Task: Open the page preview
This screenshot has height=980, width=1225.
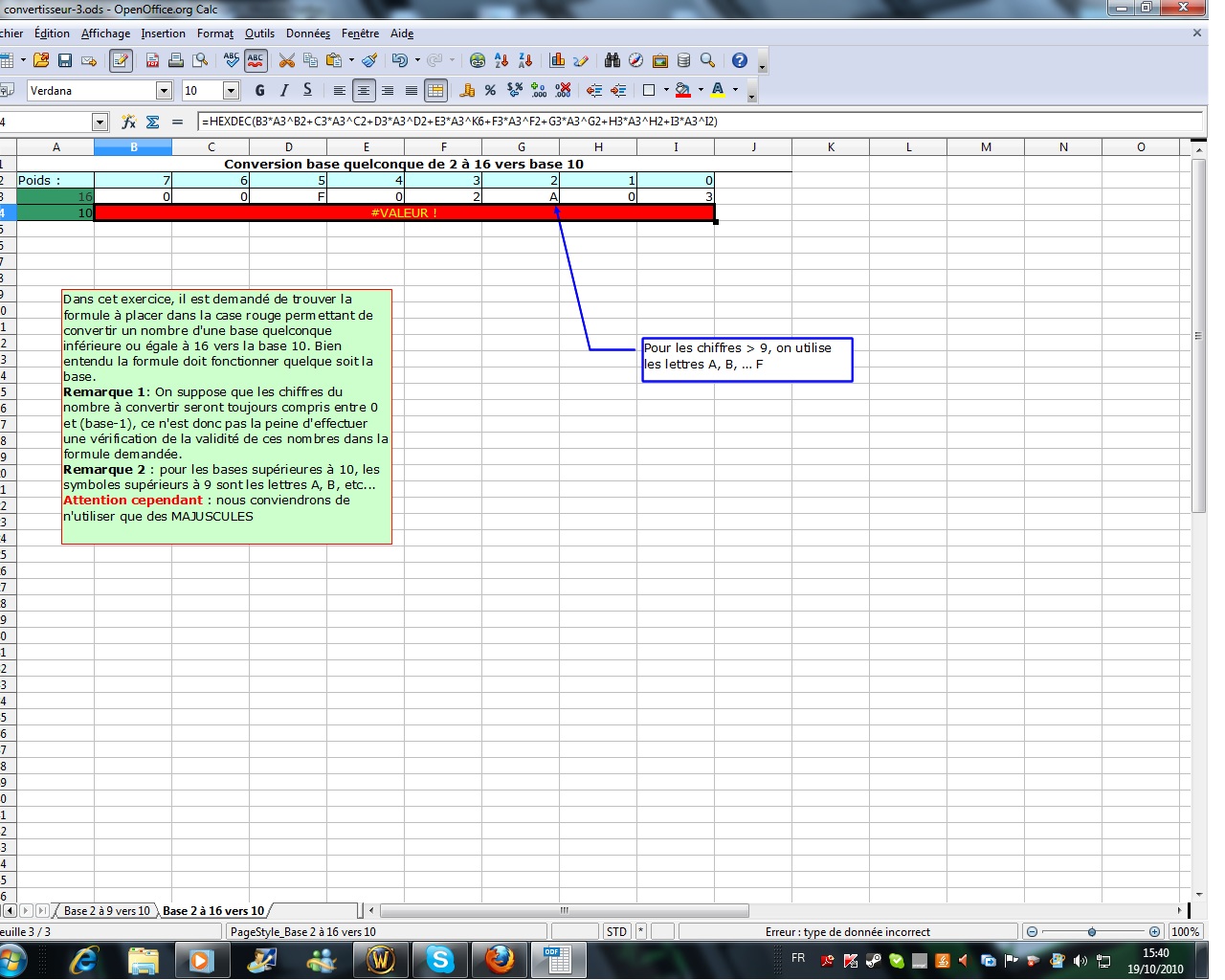Action: [x=200, y=60]
